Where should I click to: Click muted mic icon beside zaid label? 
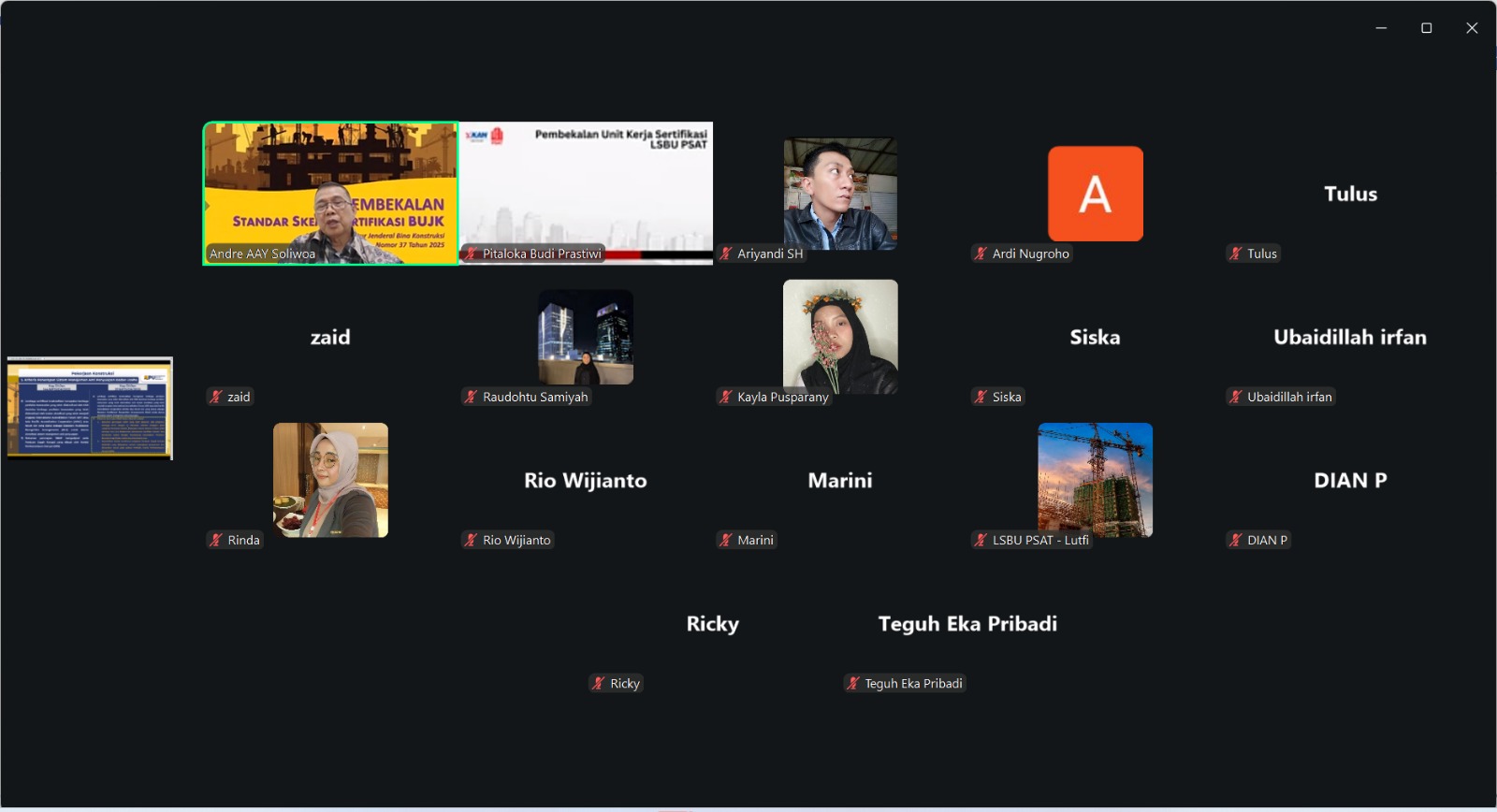(x=216, y=397)
